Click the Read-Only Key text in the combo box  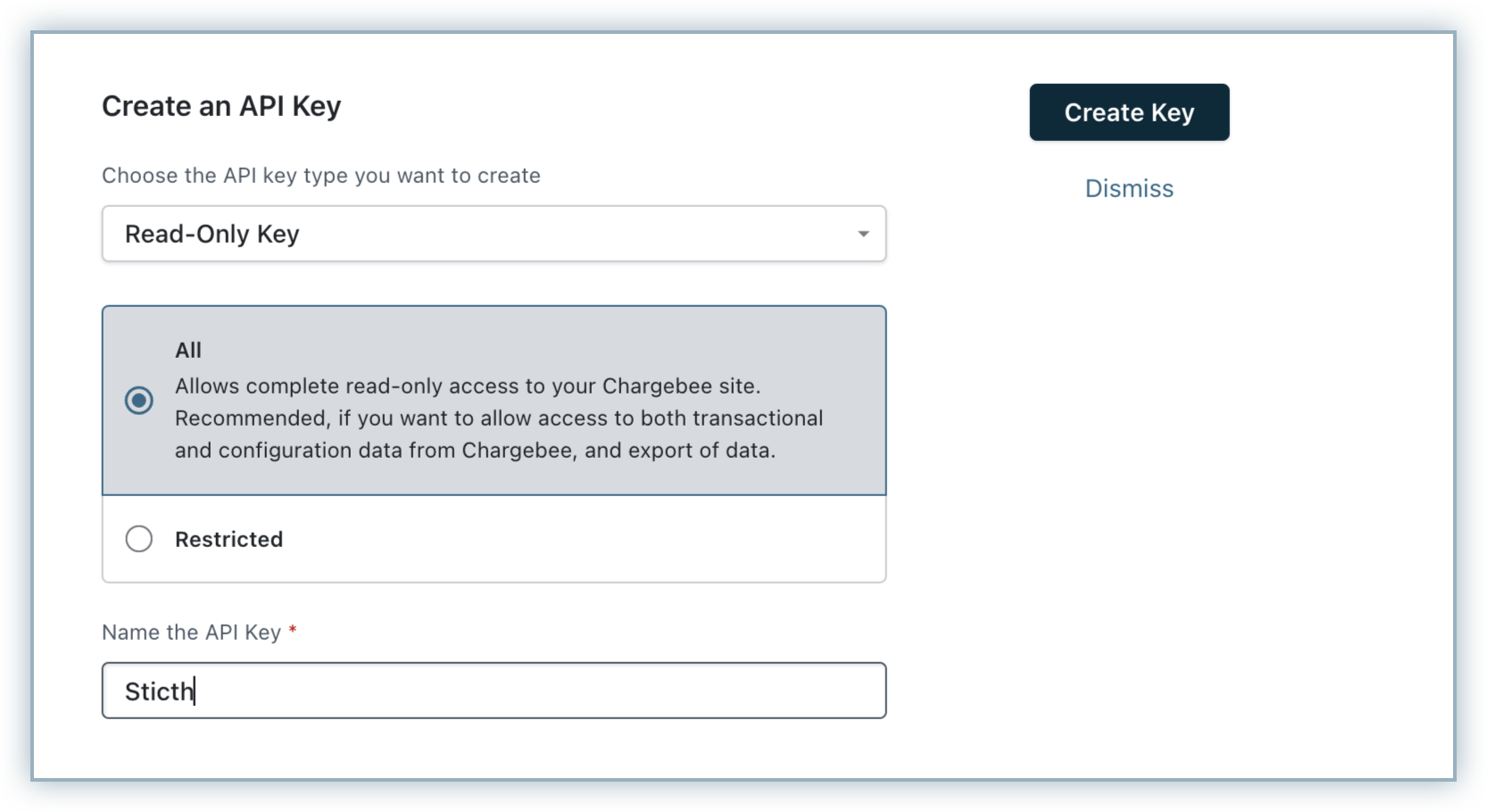[x=212, y=234]
